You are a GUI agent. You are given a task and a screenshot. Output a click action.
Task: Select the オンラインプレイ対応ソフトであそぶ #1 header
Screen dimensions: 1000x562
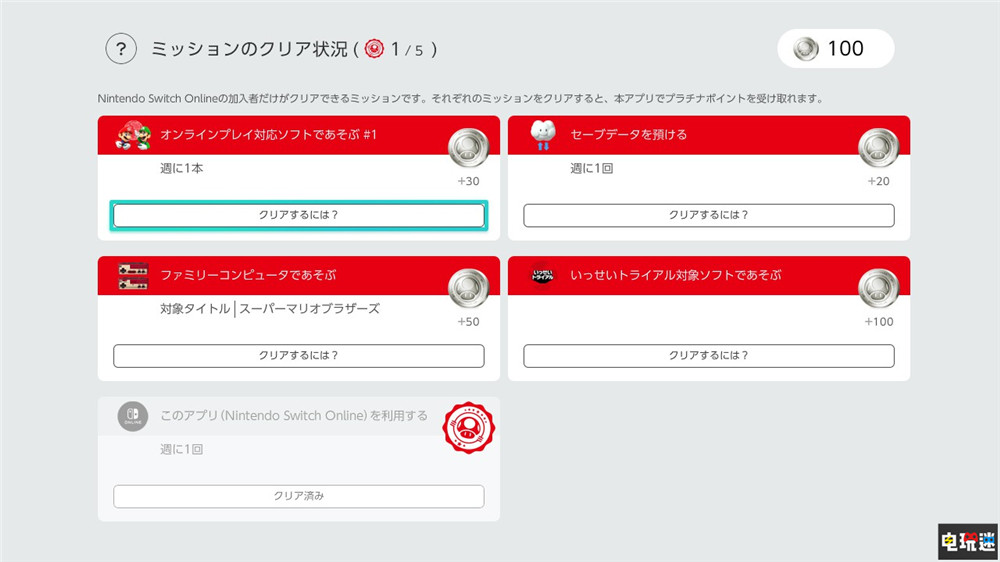tap(268, 135)
